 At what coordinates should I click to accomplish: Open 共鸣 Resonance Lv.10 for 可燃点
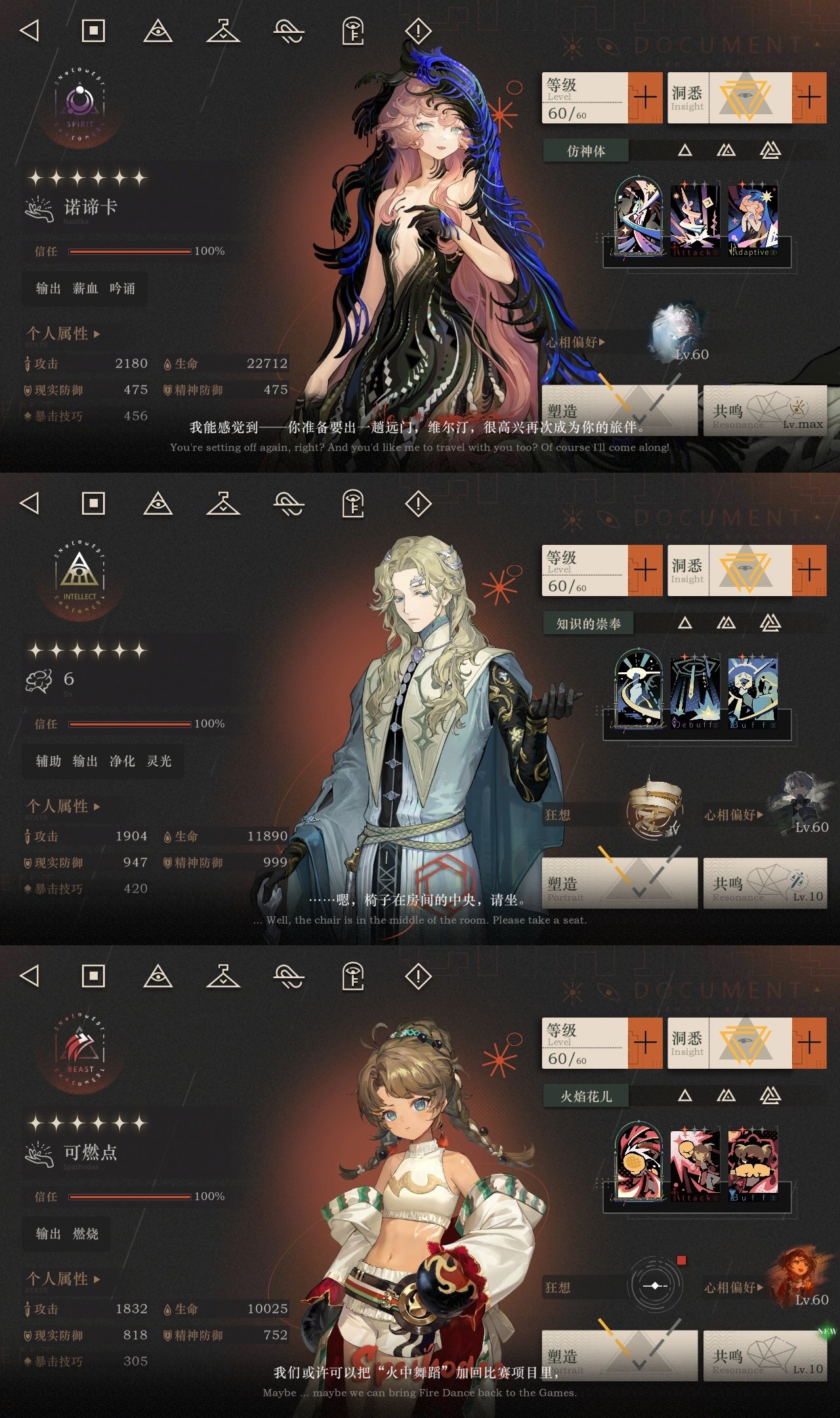(765, 1356)
